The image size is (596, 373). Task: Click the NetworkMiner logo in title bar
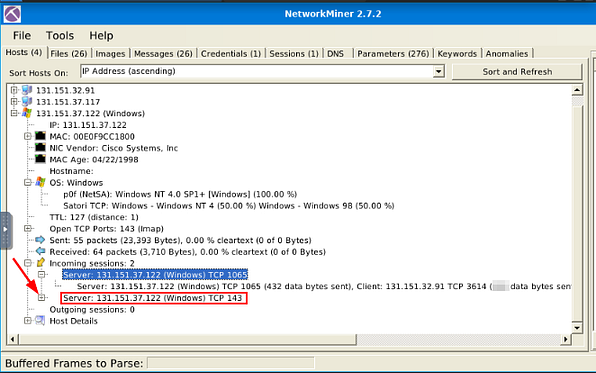[12, 14]
